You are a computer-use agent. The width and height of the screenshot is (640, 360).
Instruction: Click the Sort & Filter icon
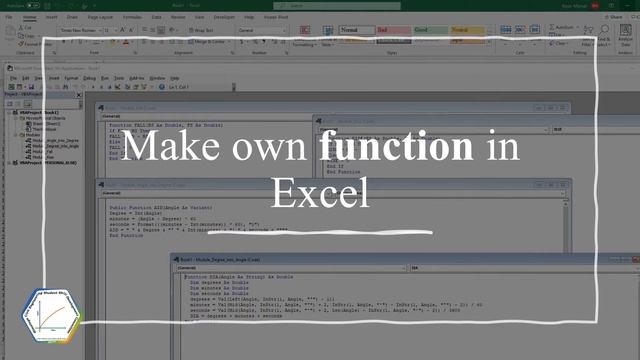[588, 29]
